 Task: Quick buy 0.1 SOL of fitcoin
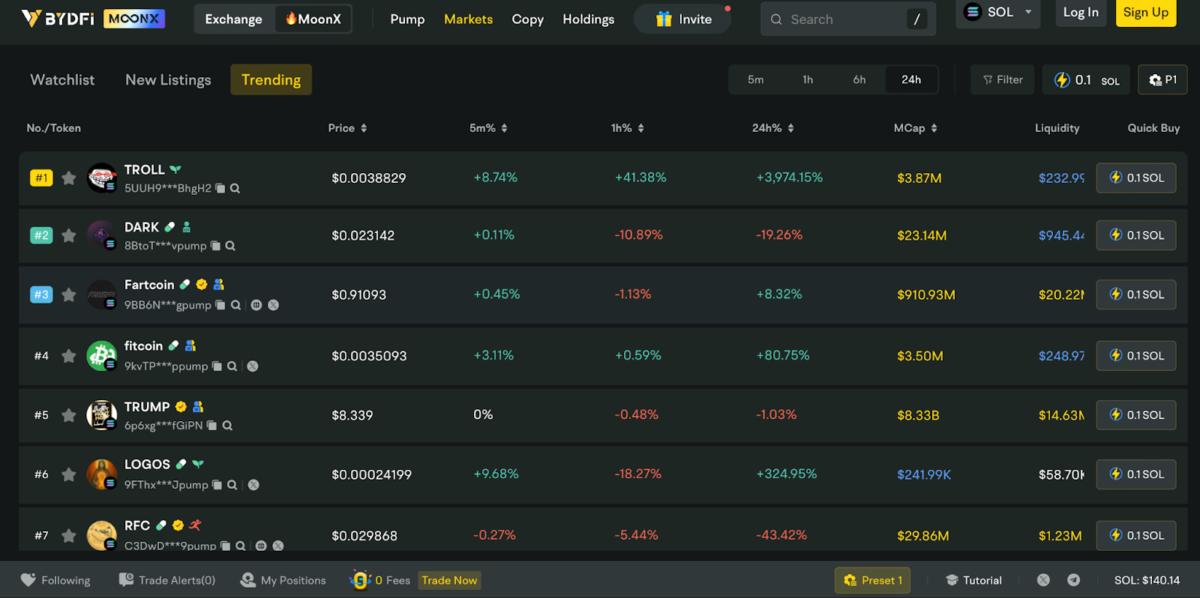coord(1136,355)
